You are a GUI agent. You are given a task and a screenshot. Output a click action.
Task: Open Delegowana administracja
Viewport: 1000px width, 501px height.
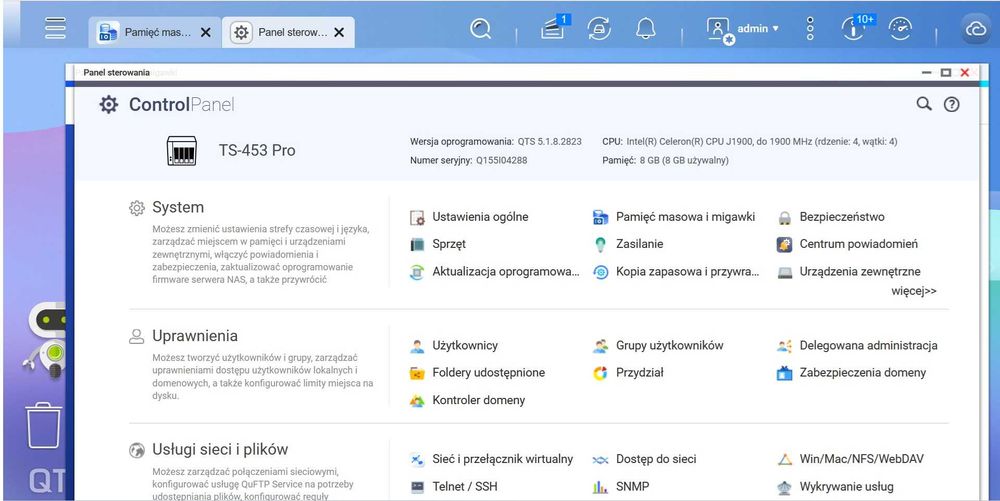click(x=869, y=345)
